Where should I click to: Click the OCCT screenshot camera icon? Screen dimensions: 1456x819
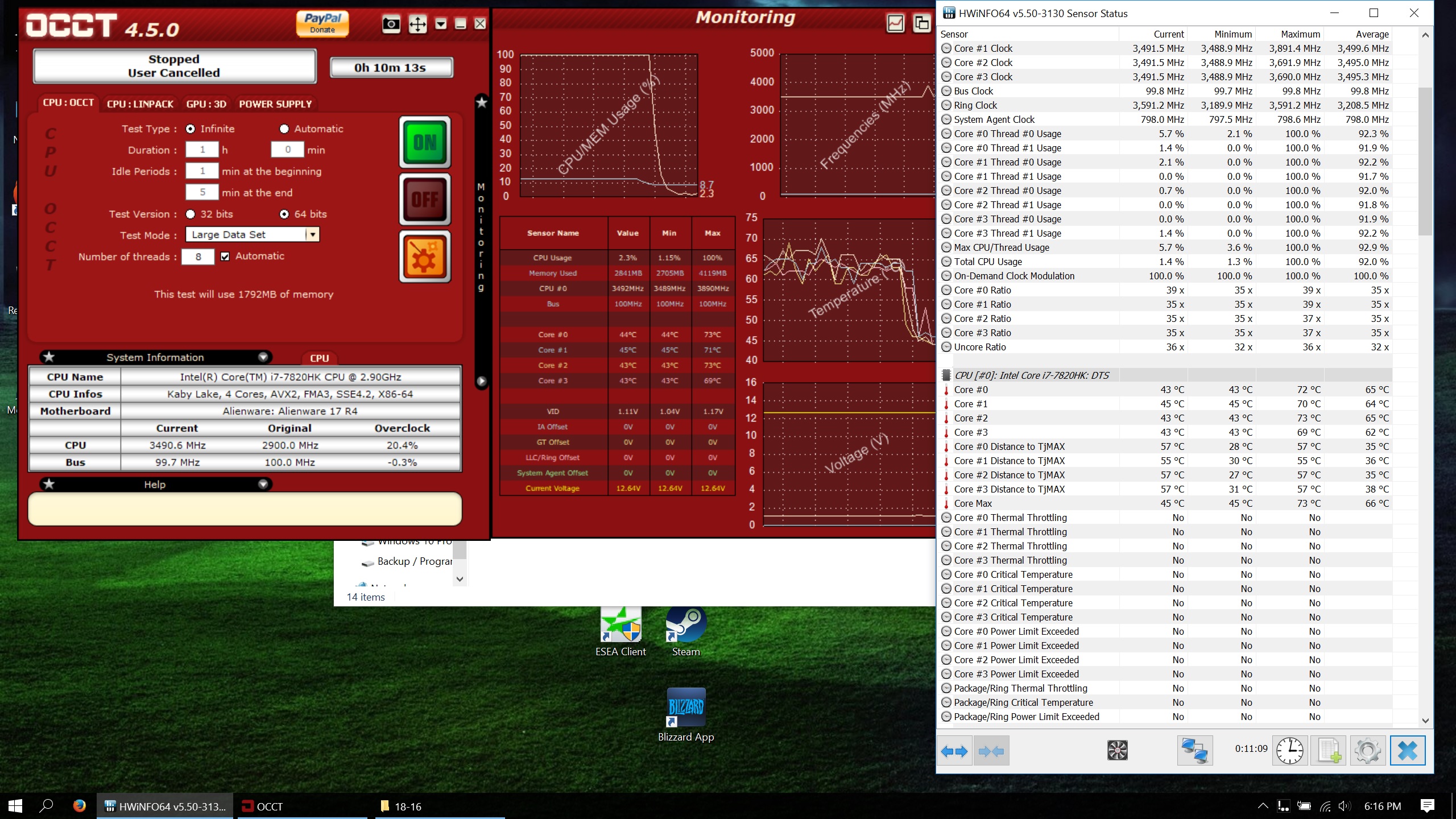coord(391,24)
